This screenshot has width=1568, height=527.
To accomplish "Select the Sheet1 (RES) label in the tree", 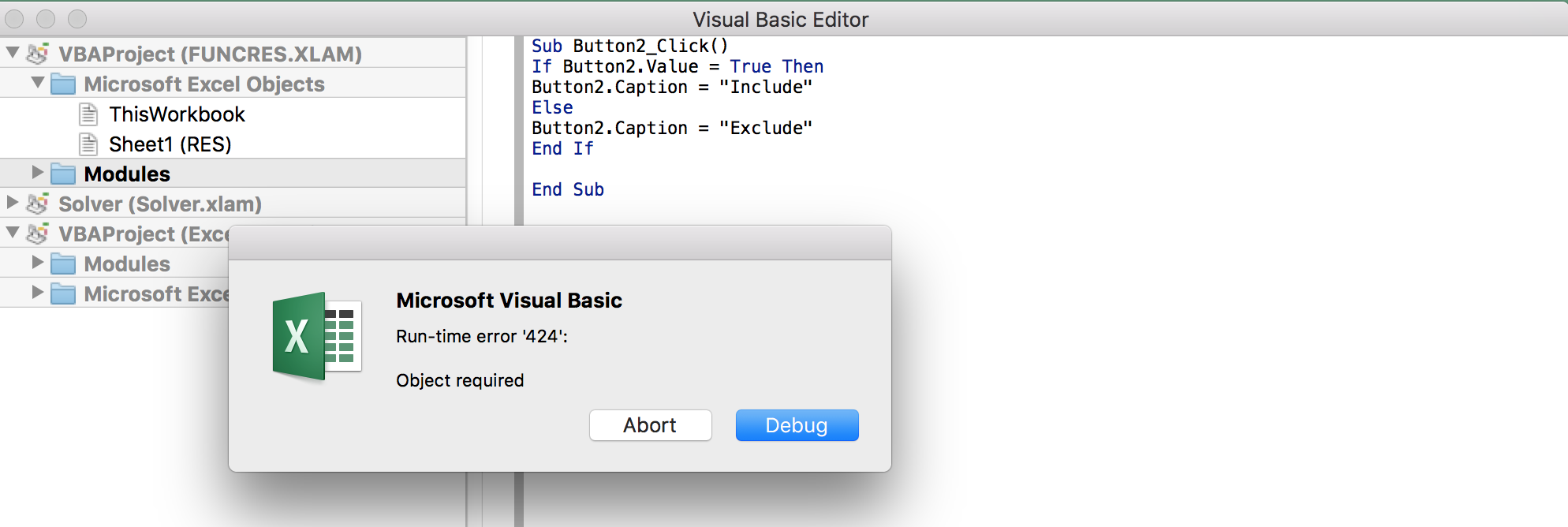I will (x=170, y=144).
